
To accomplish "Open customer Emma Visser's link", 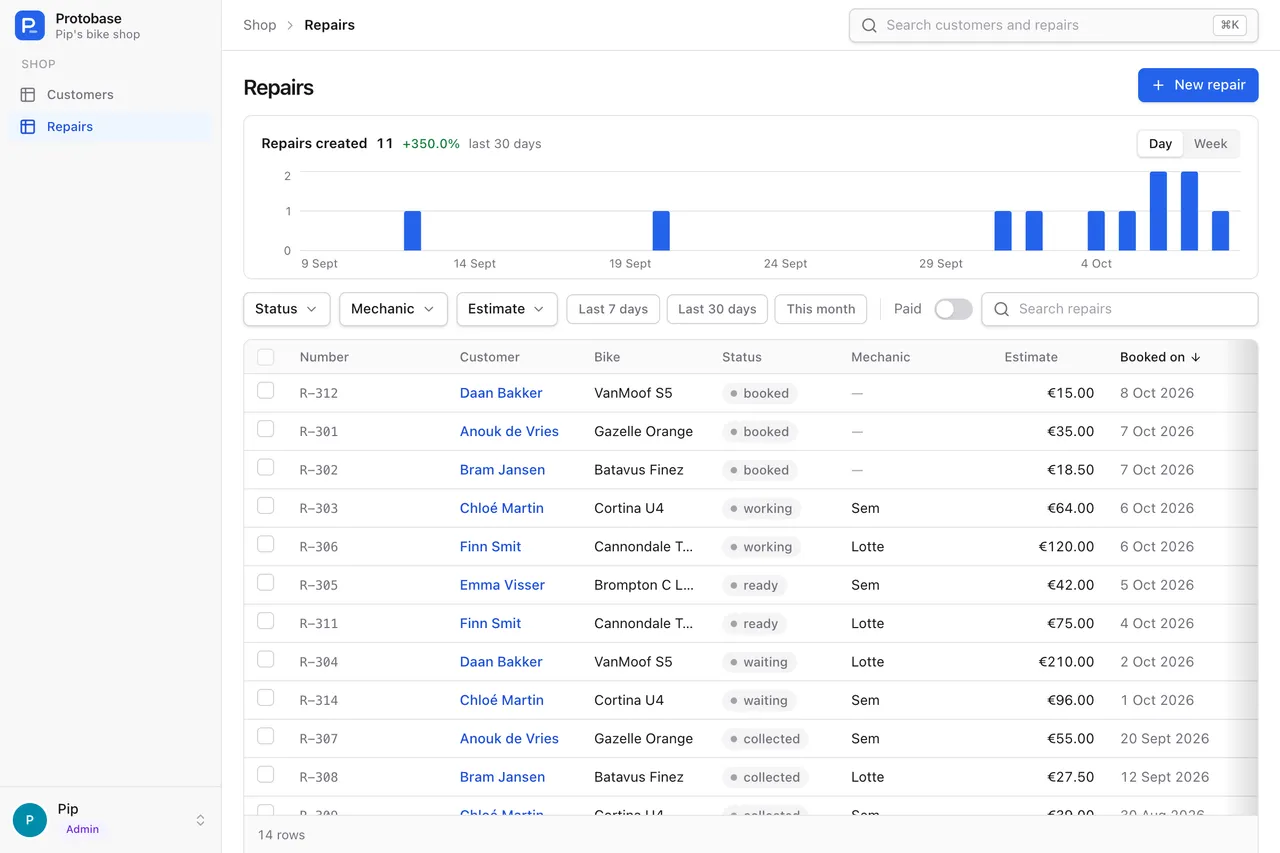I will tap(502, 585).
